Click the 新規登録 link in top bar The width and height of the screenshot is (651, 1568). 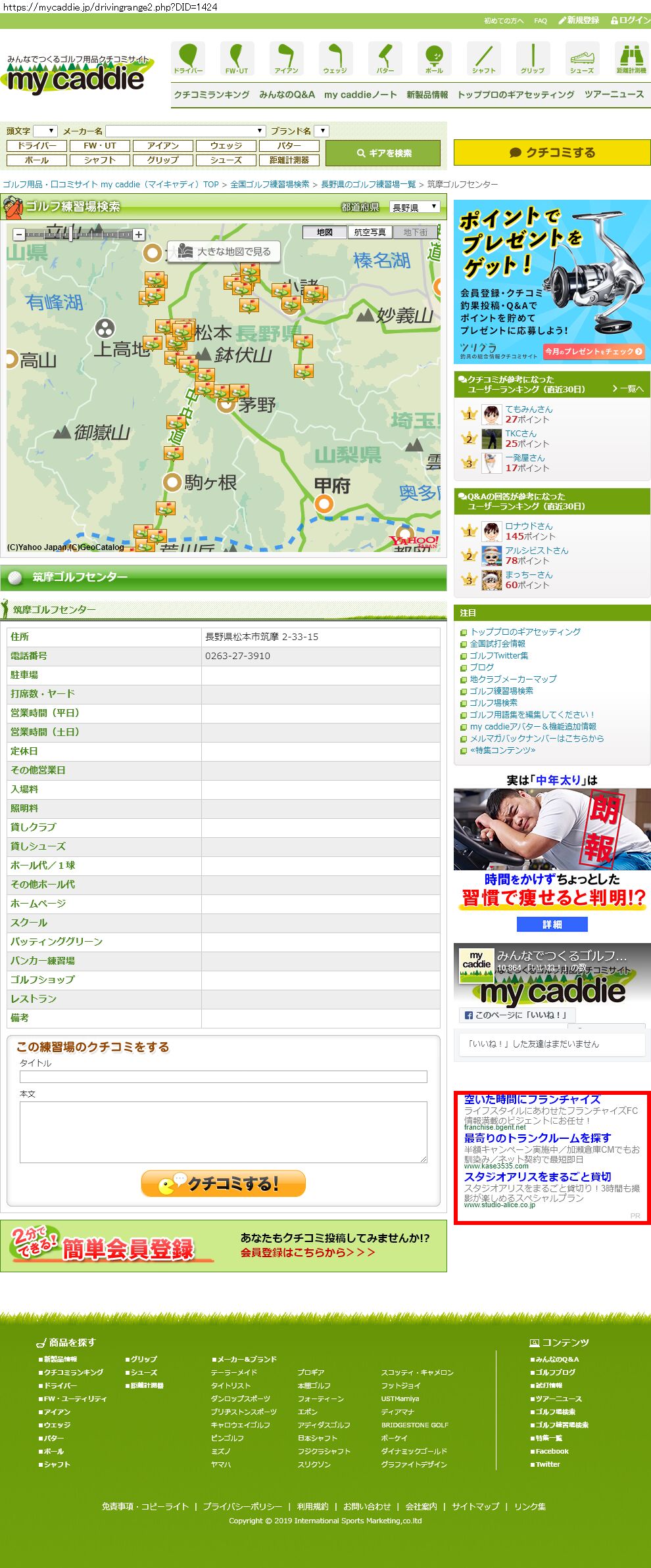click(579, 20)
